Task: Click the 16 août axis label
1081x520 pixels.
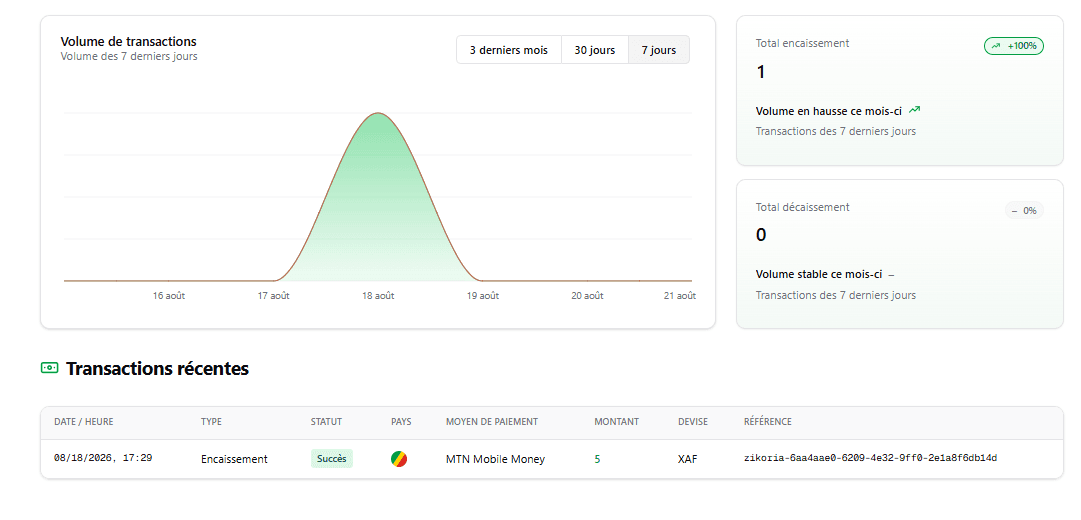Action: [x=169, y=296]
